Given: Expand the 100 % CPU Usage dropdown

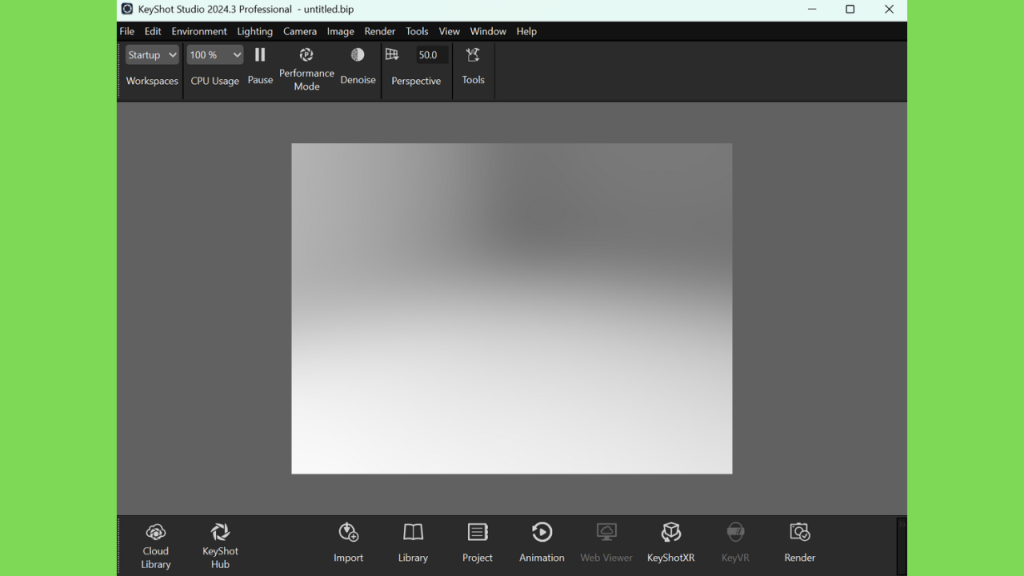Looking at the screenshot, I should coord(214,55).
